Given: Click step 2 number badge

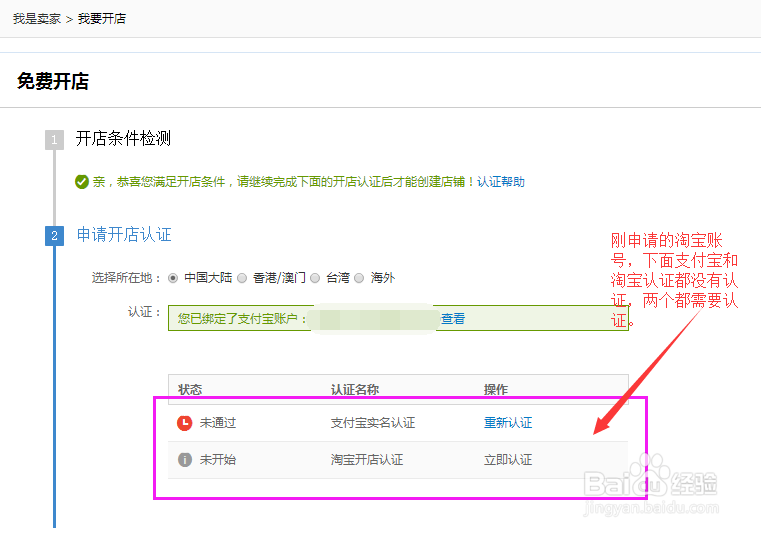Looking at the screenshot, I should [54, 236].
